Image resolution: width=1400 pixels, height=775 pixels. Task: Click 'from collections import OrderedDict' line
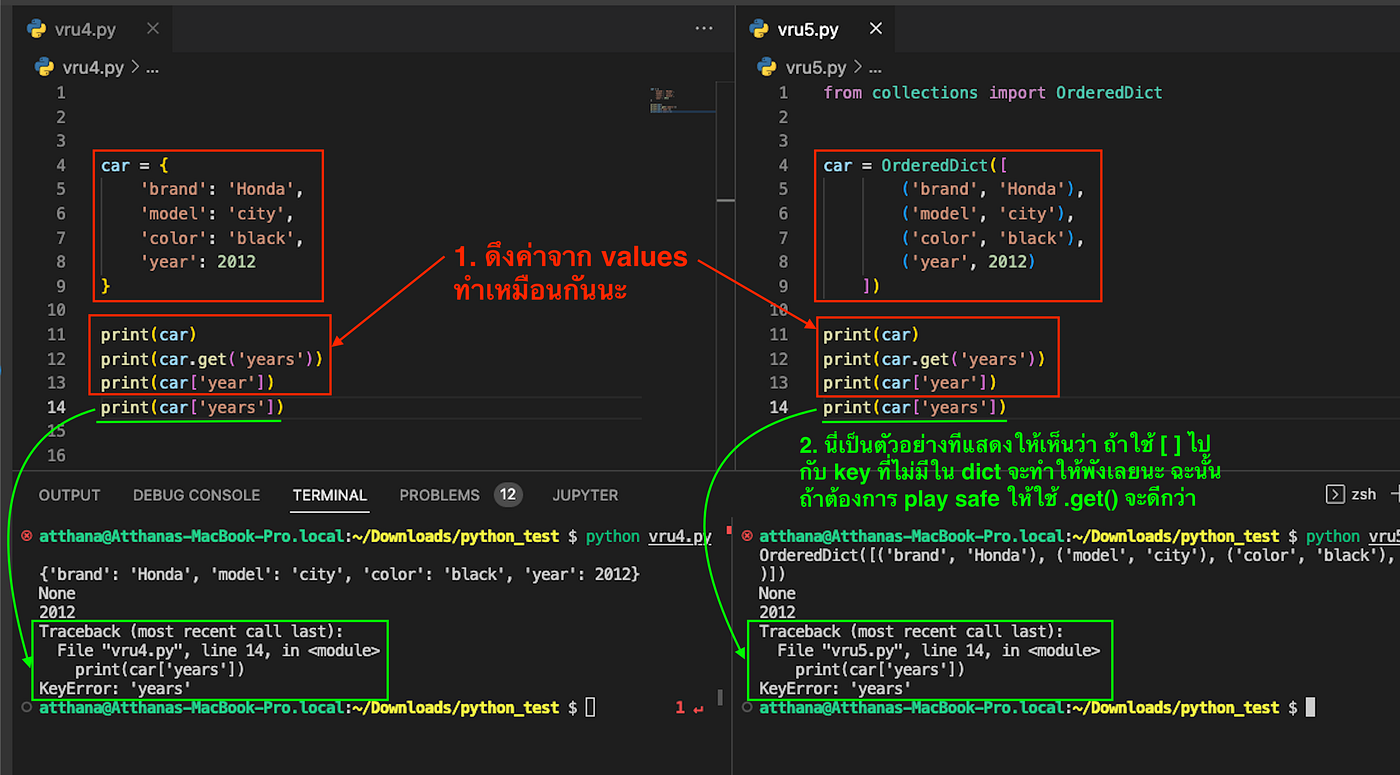point(993,93)
